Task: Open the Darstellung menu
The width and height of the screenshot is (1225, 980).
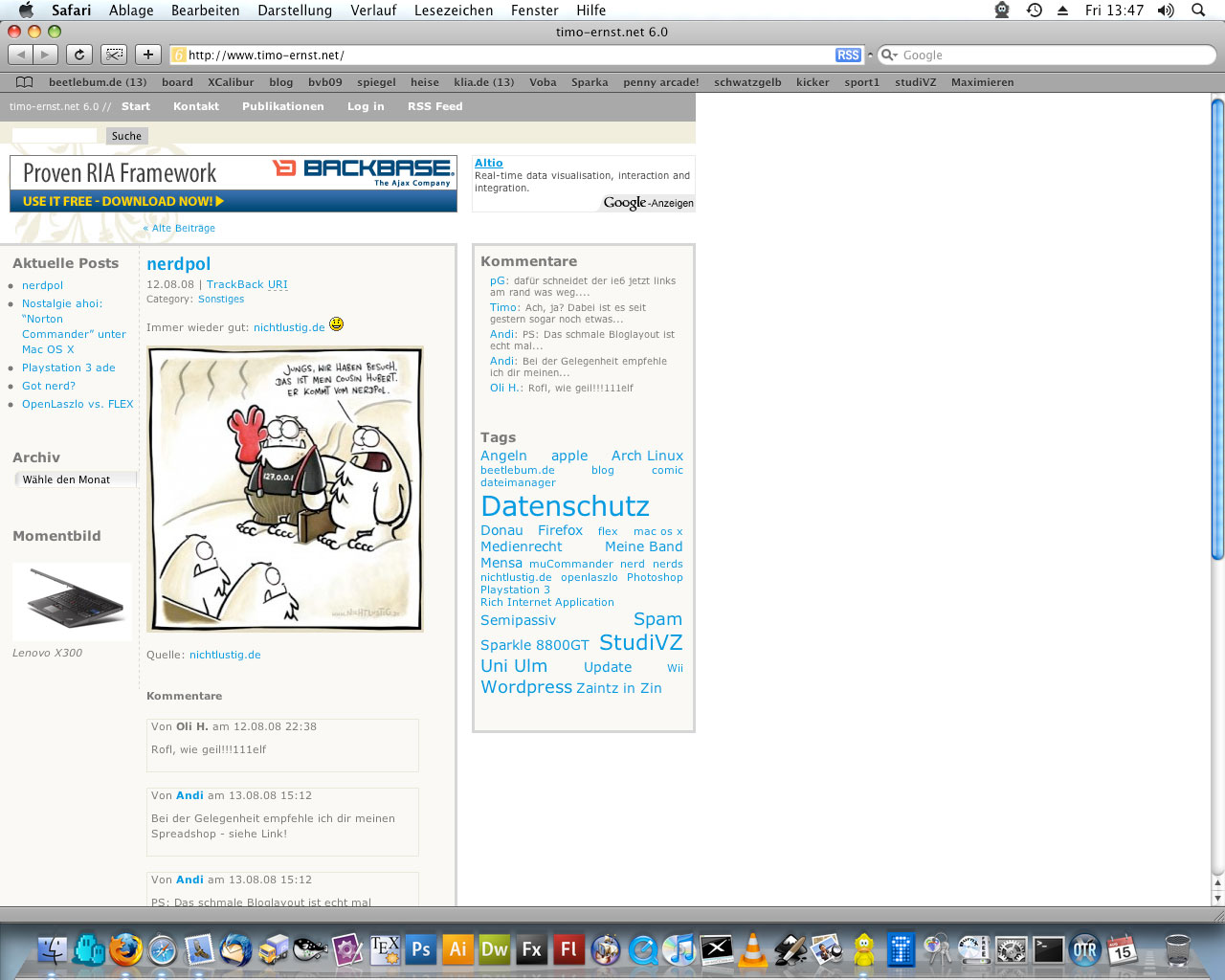Action: coord(295,11)
